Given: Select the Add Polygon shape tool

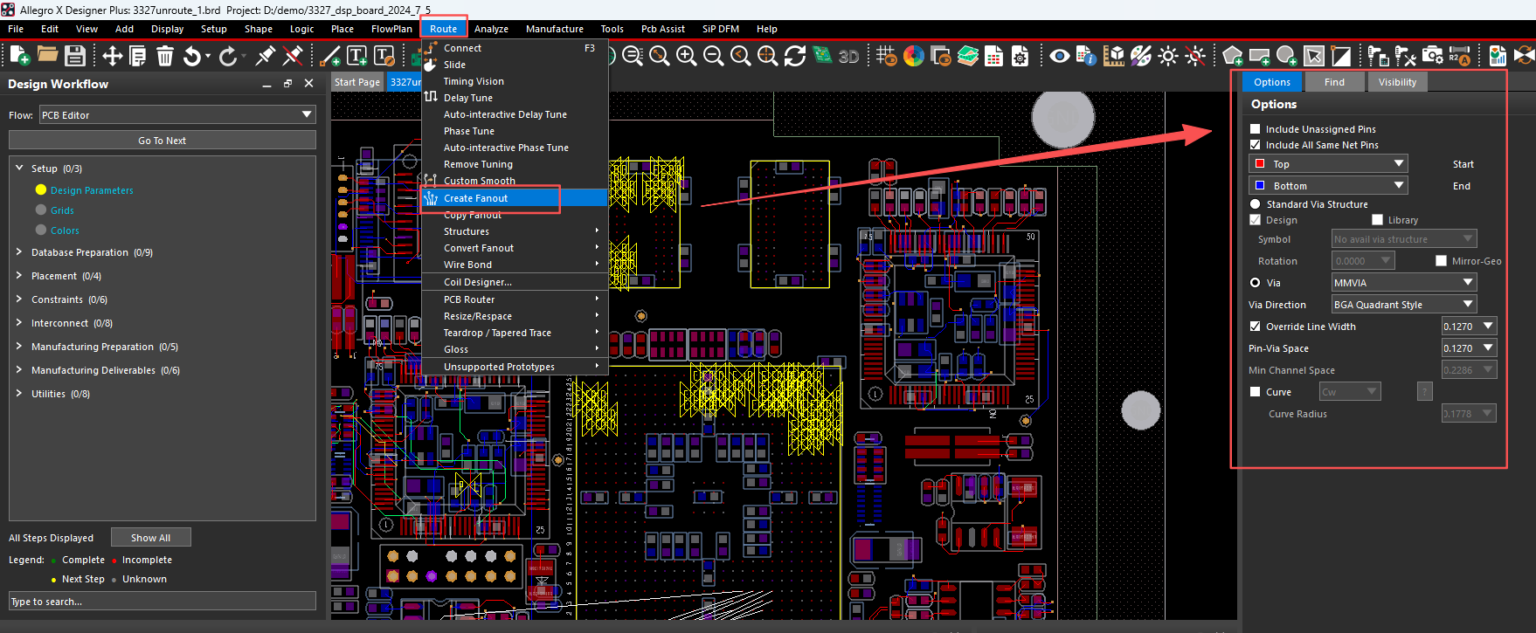Looking at the screenshot, I should (x=1234, y=57).
